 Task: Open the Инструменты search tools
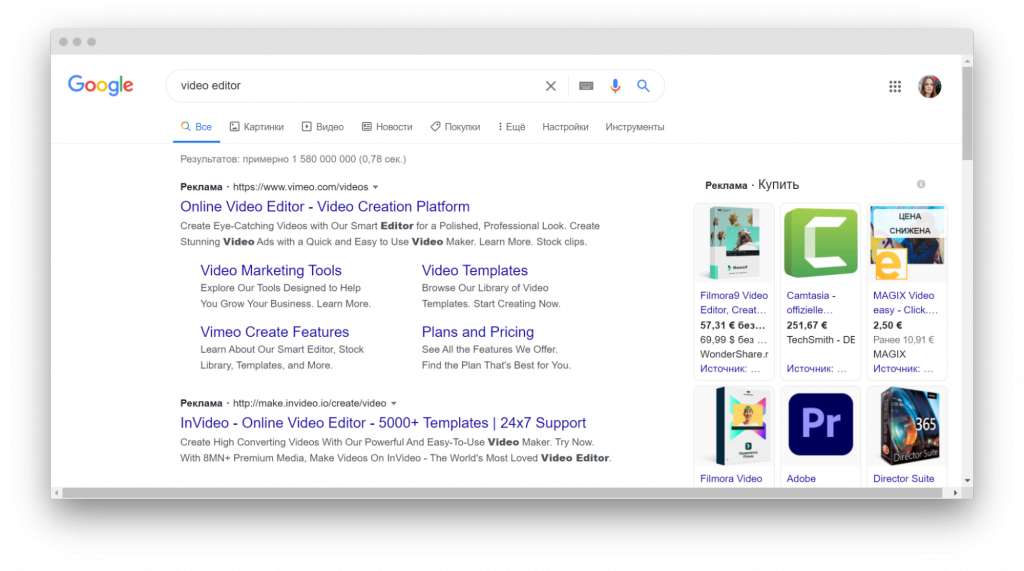pyautogui.click(x=634, y=127)
